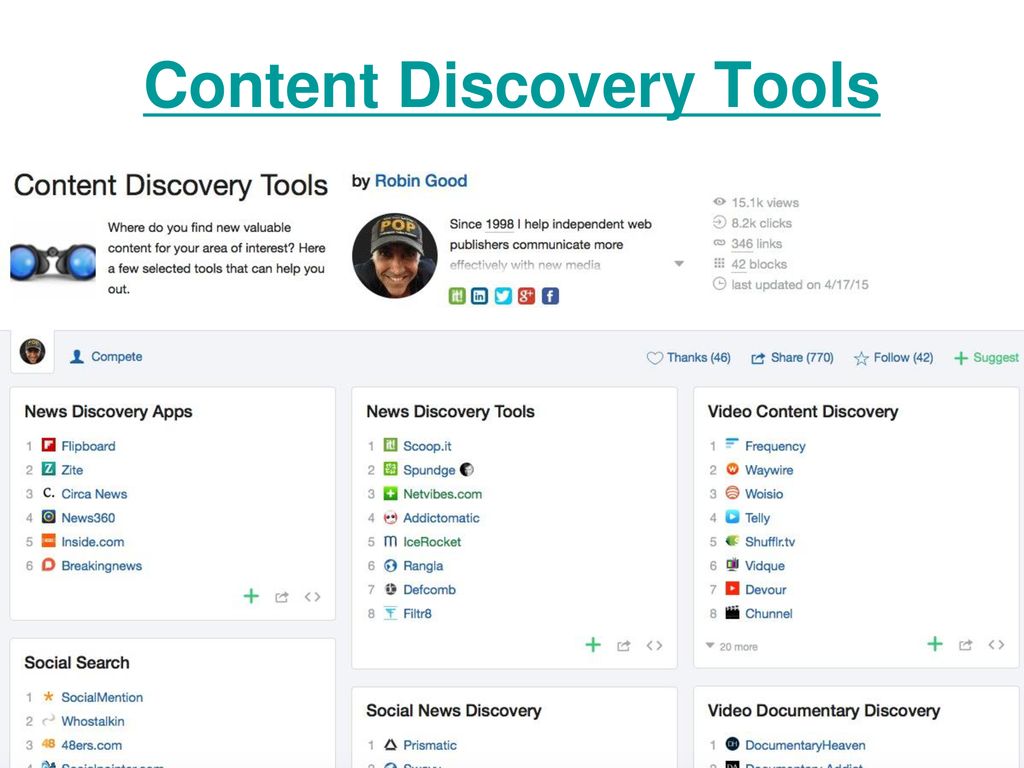
Task: Click the 15.1k views stat
Action: [x=756, y=202]
